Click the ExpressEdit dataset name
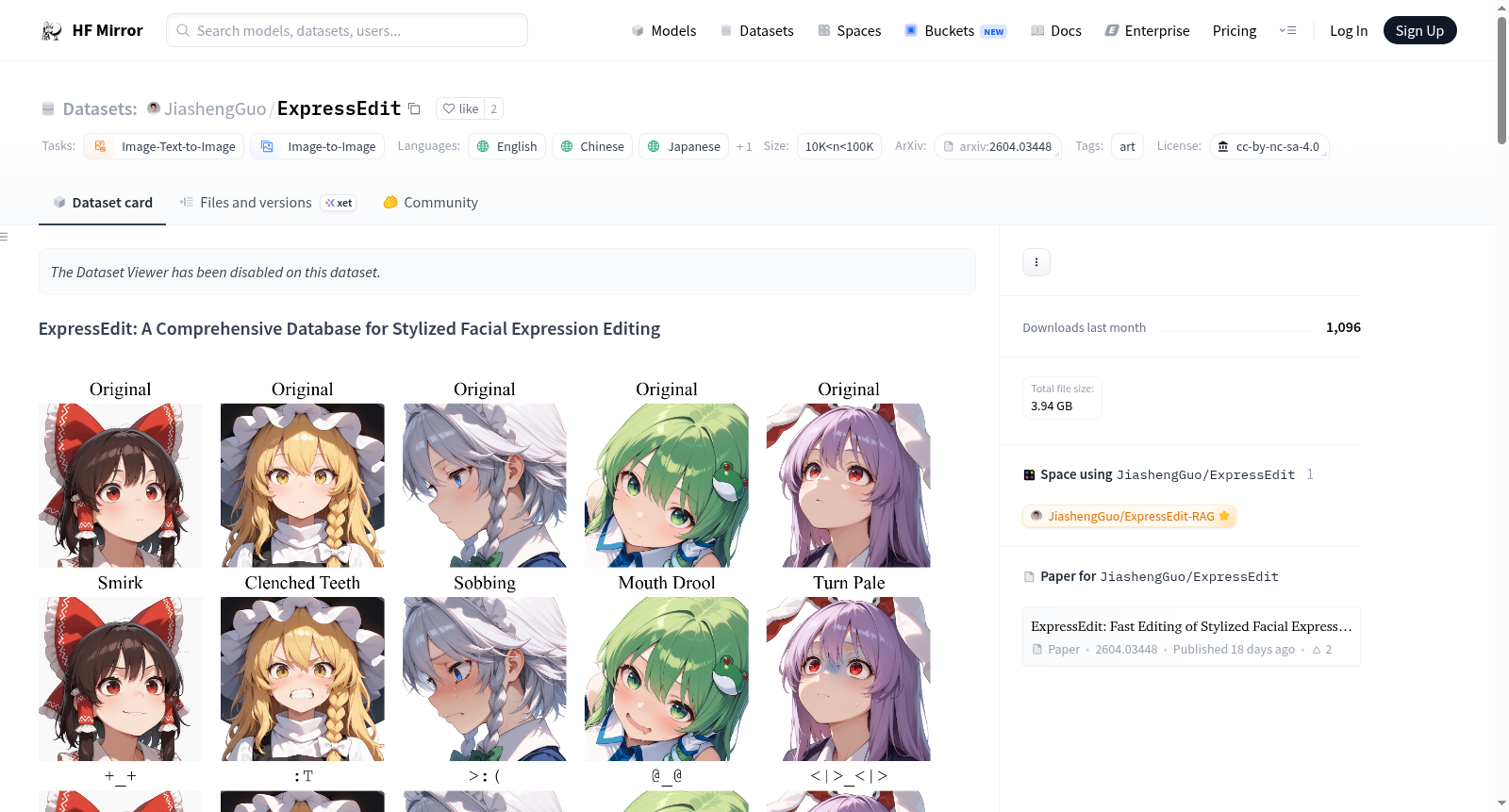1509x812 pixels. coord(340,108)
